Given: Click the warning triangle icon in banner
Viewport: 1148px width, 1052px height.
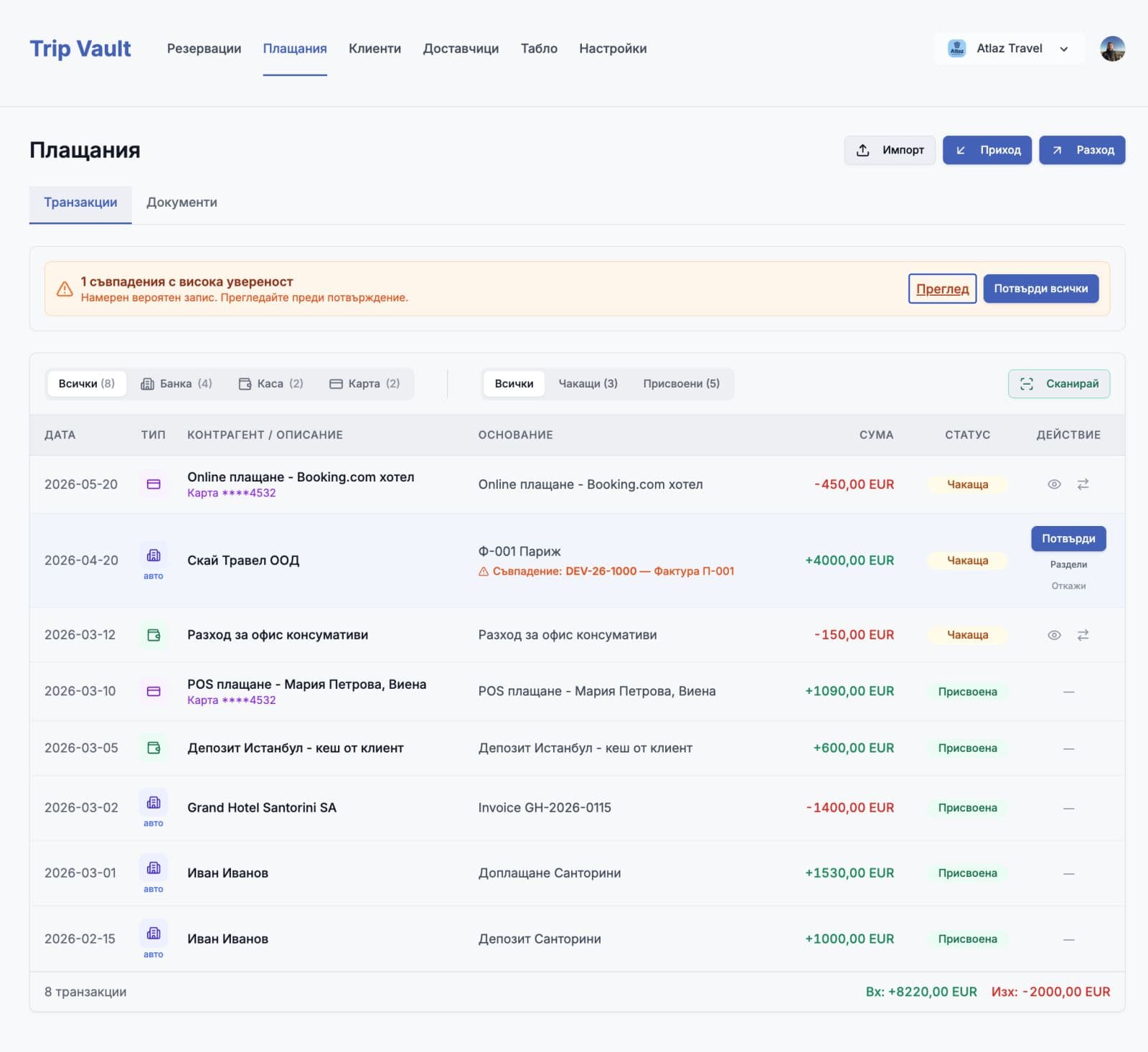Looking at the screenshot, I should click(x=65, y=288).
